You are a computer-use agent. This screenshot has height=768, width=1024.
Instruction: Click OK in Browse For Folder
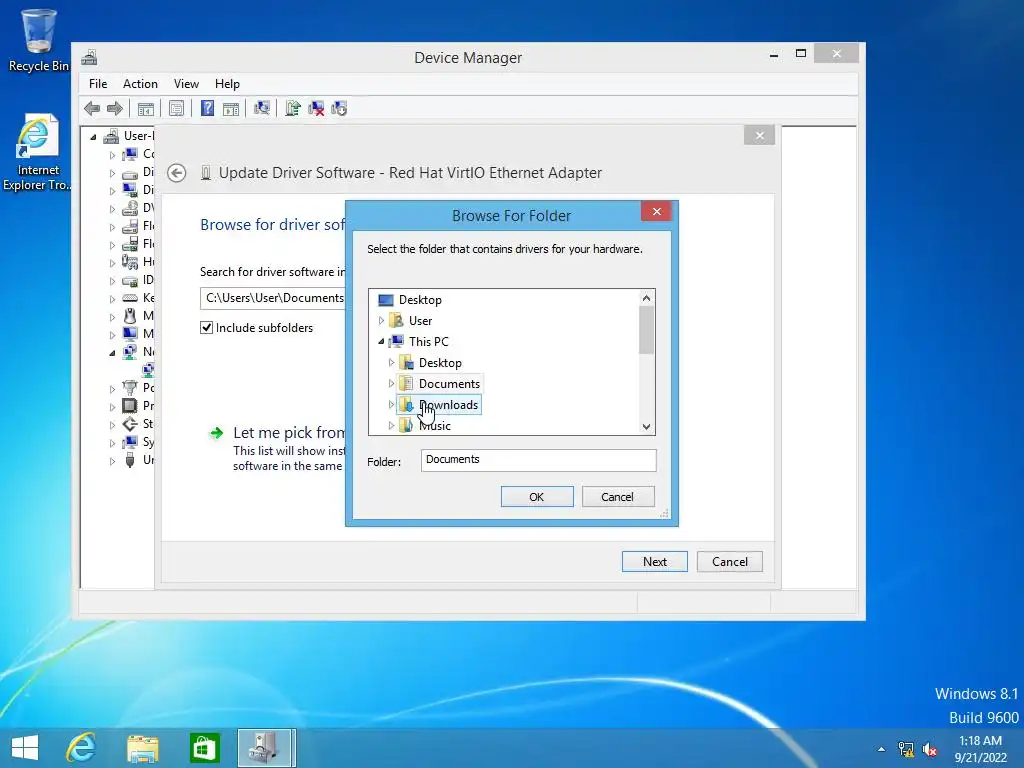click(537, 497)
